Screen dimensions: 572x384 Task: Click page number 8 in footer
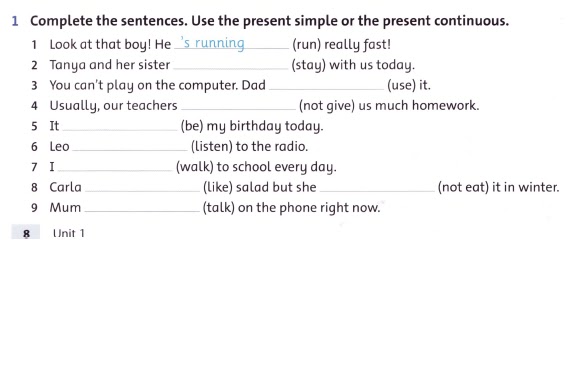tap(26, 233)
